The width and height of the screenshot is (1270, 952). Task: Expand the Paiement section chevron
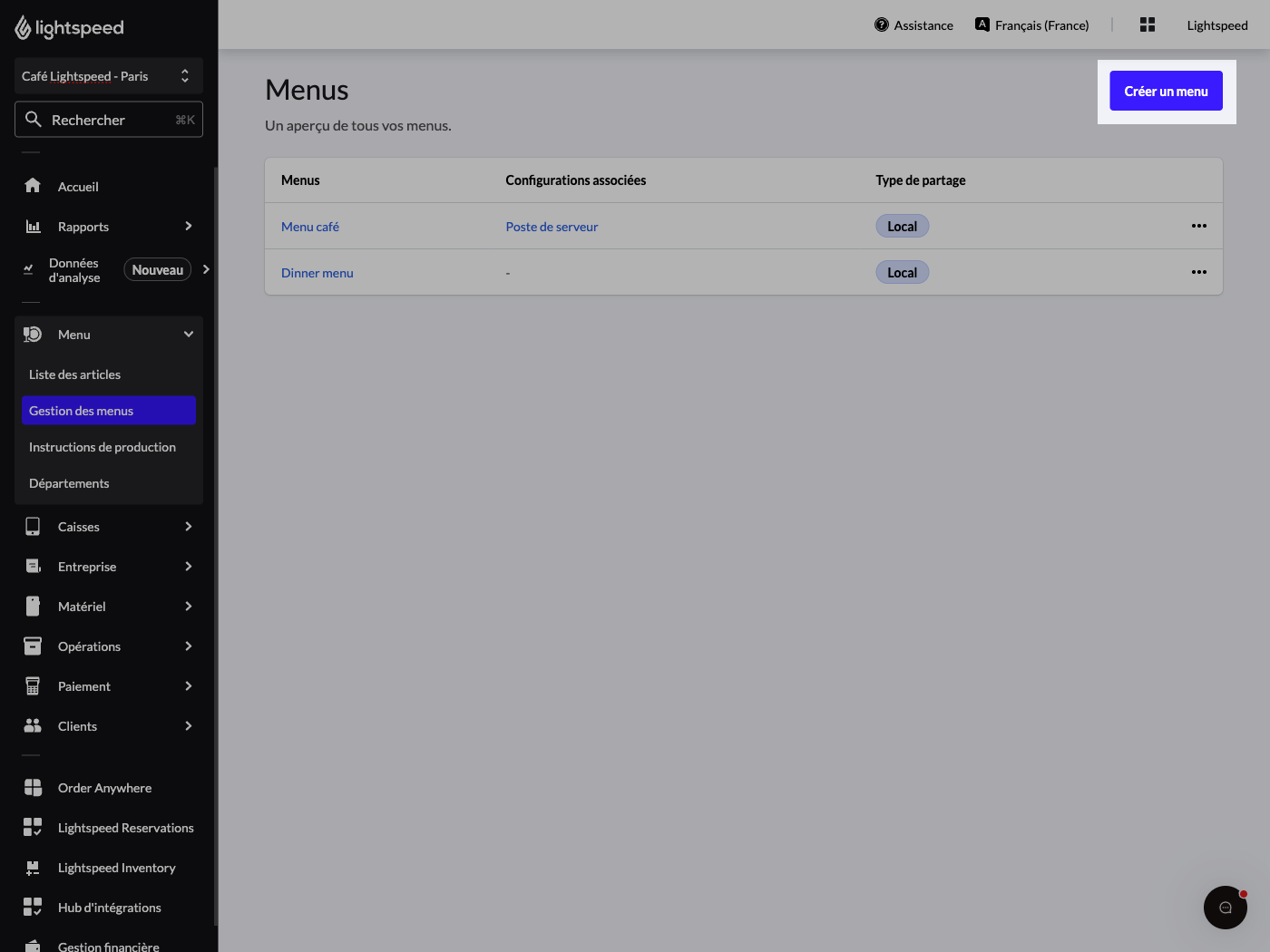coord(189,686)
